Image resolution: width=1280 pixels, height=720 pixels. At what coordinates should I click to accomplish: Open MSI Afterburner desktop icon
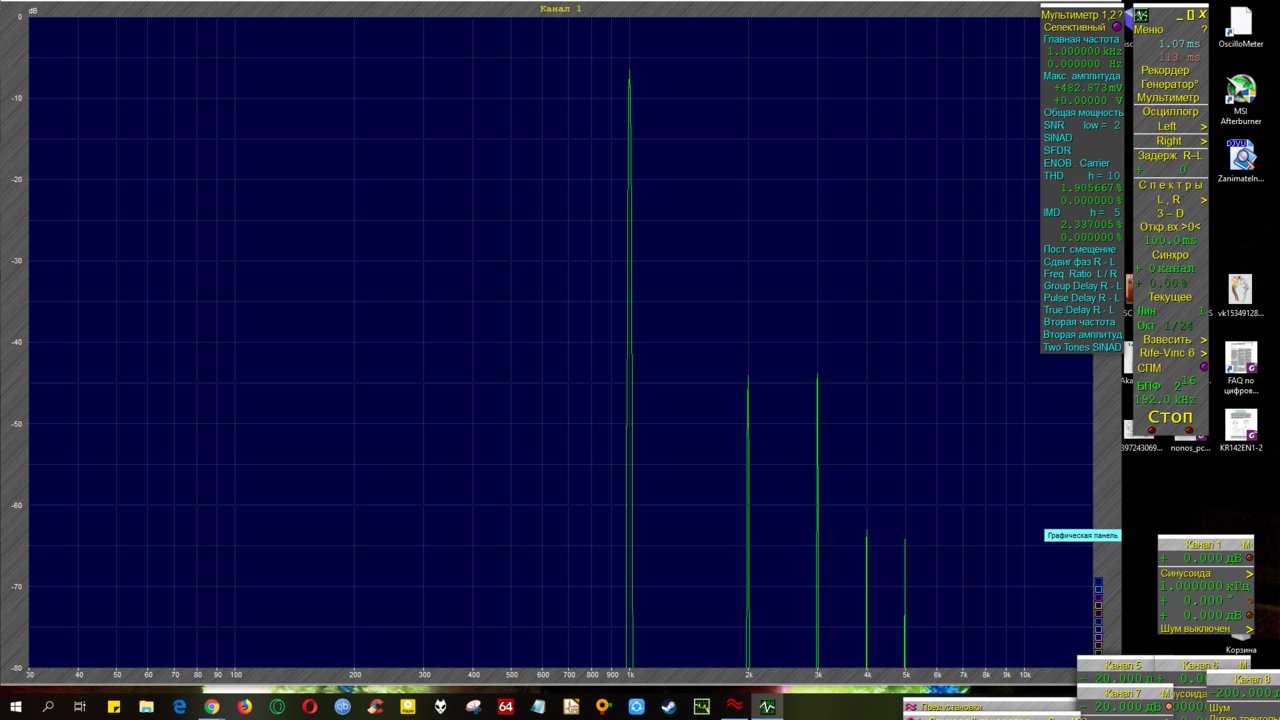[1241, 100]
